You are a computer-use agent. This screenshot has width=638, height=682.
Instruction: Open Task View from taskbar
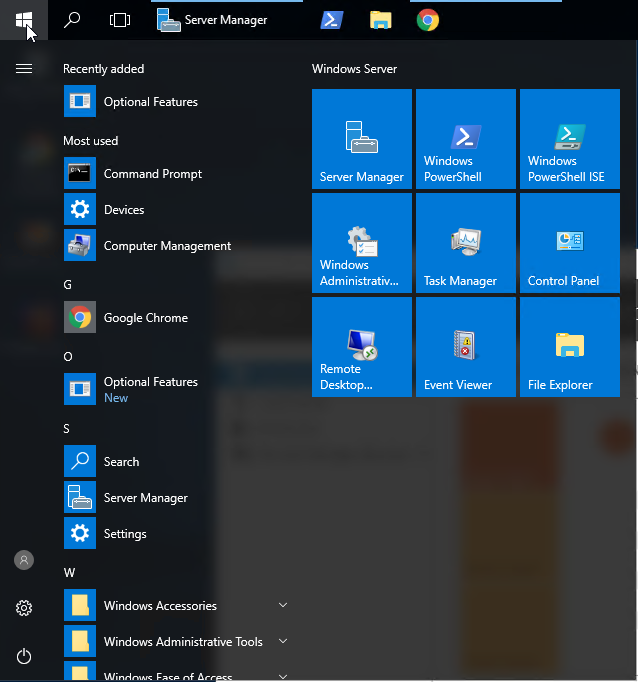(120, 20)
